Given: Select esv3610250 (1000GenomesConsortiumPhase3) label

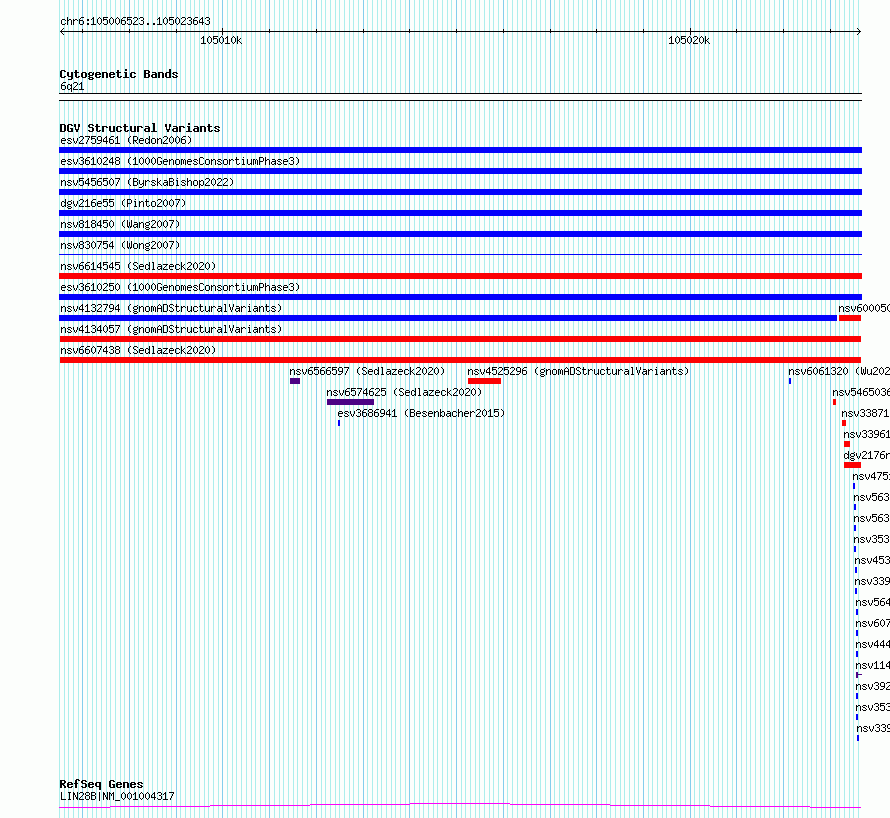Looking at the screenshot, I should click(180, 287).
